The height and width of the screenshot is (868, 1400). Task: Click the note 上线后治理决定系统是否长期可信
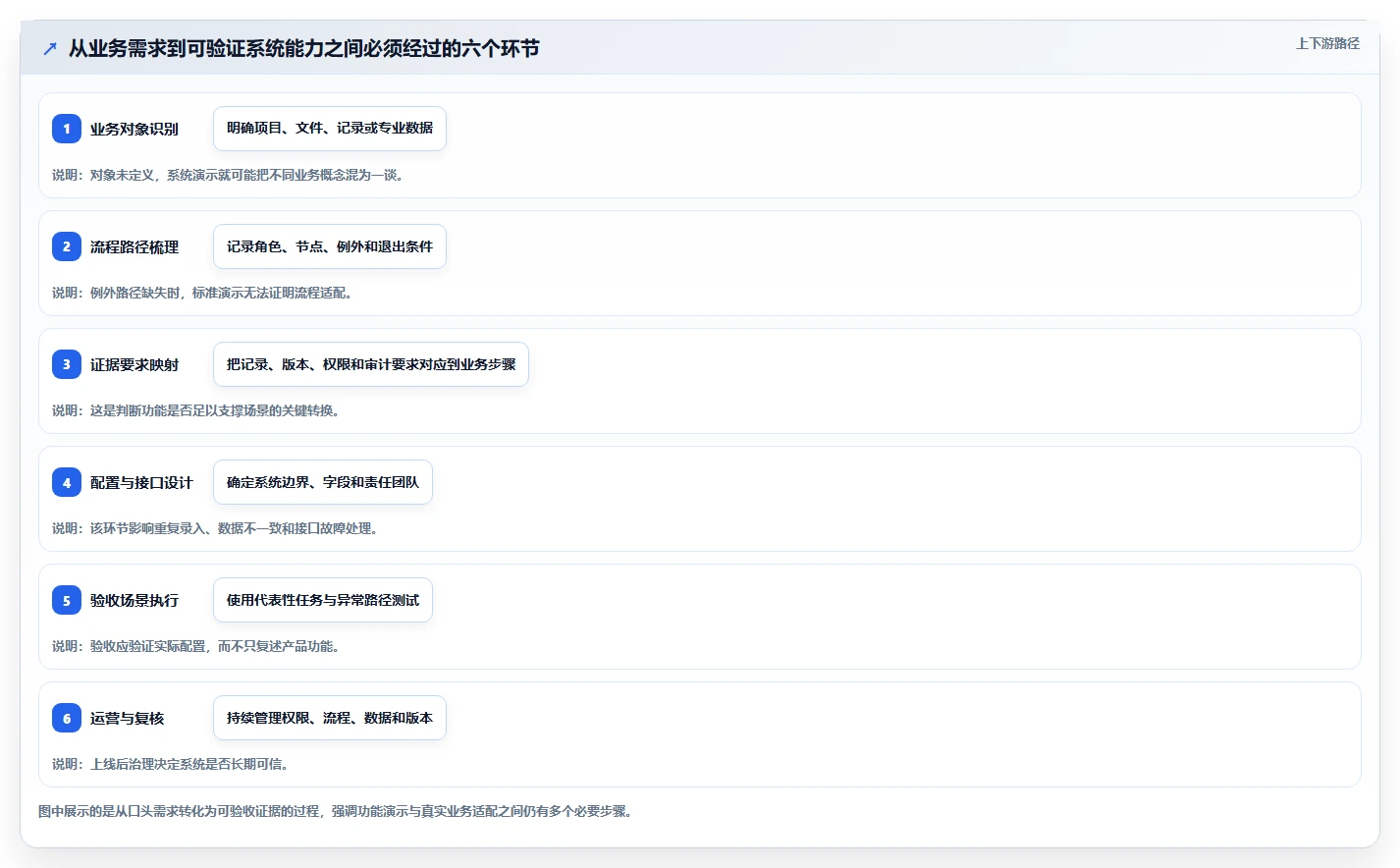pyautogui.click(x=171, y=764)
